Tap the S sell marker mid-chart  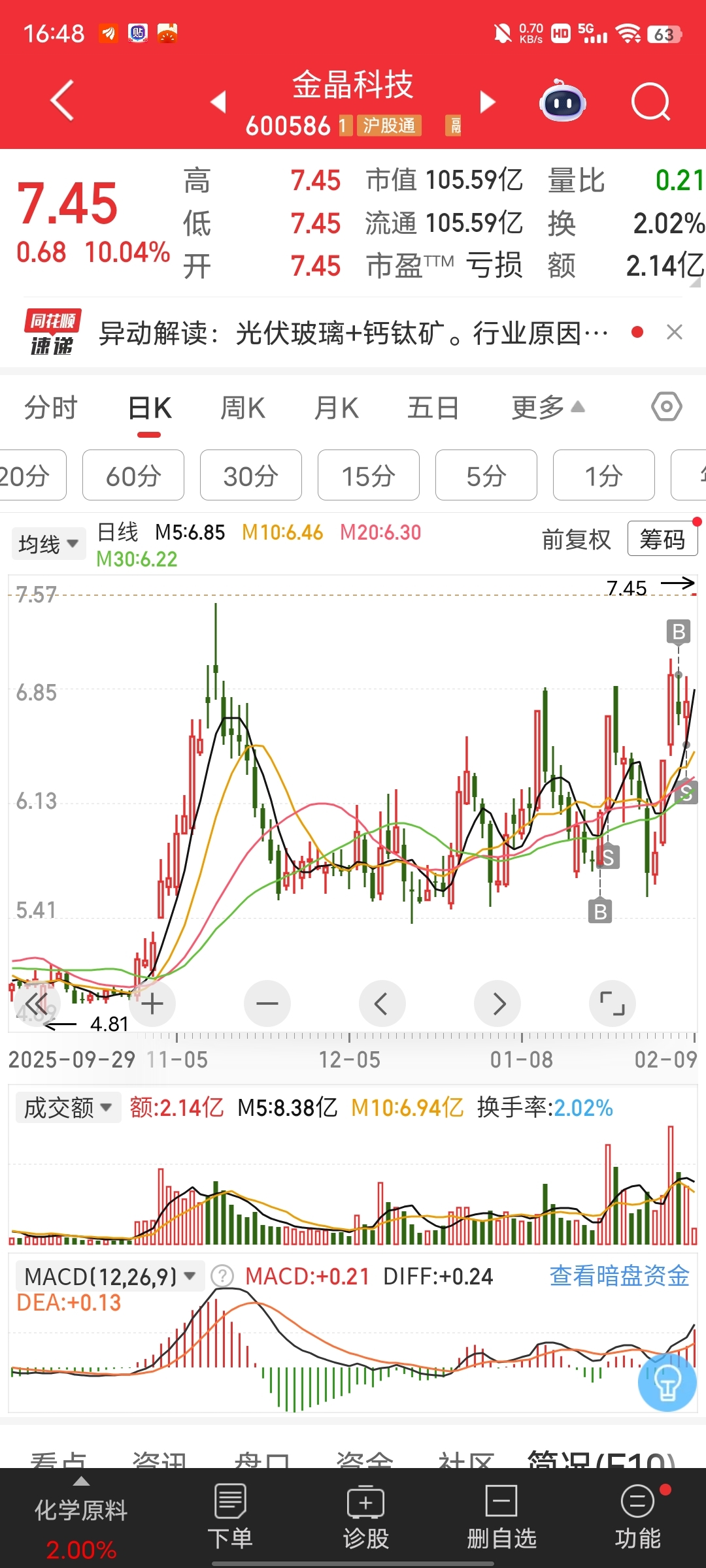608,857
